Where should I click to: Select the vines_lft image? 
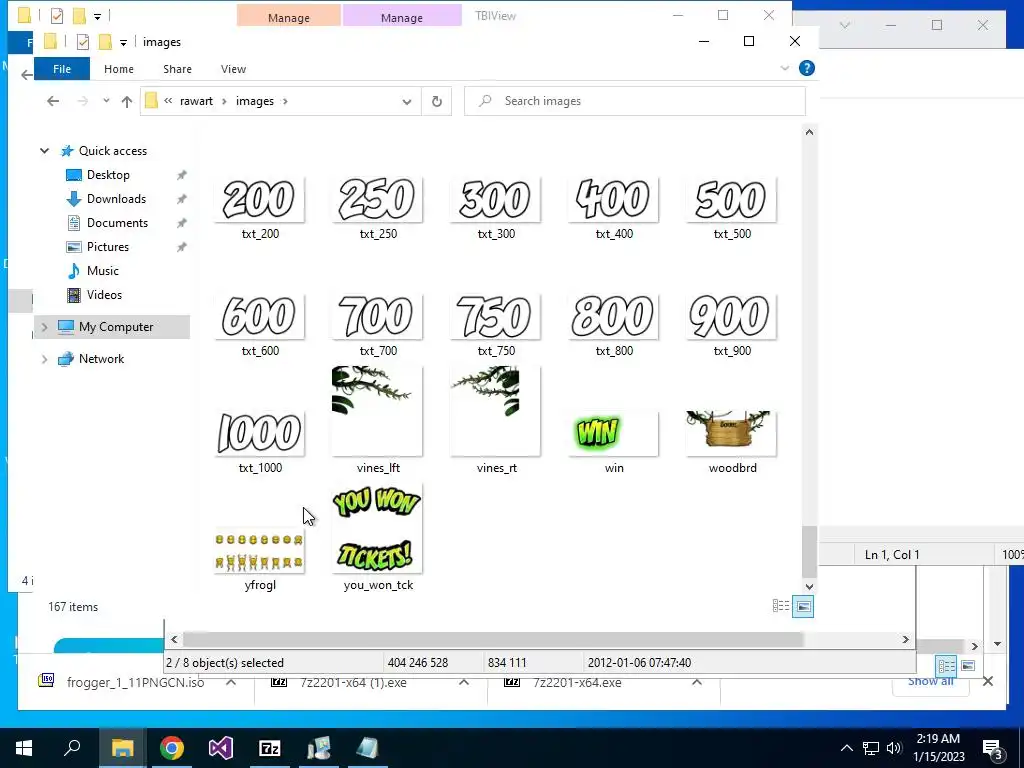click(x=377, y=411)
